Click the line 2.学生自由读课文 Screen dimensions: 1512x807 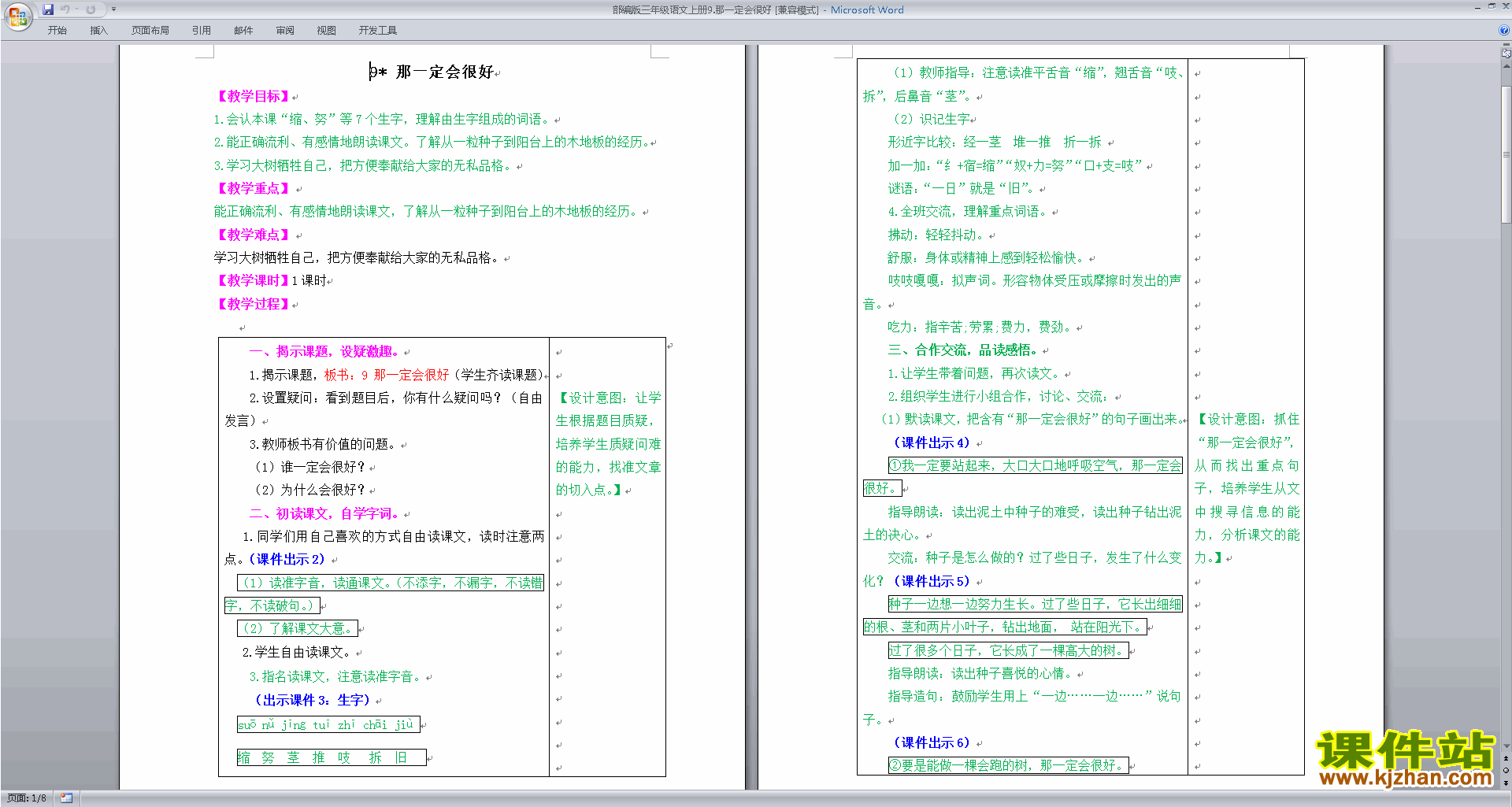coord(296,652)
